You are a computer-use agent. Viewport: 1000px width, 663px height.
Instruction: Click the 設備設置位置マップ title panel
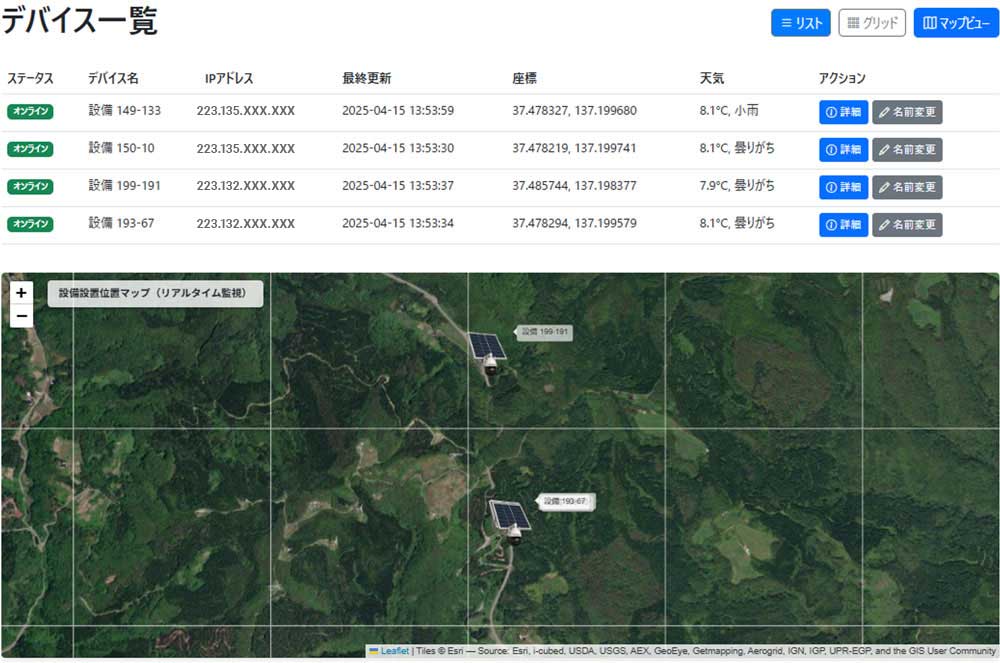tap(155, 293)
